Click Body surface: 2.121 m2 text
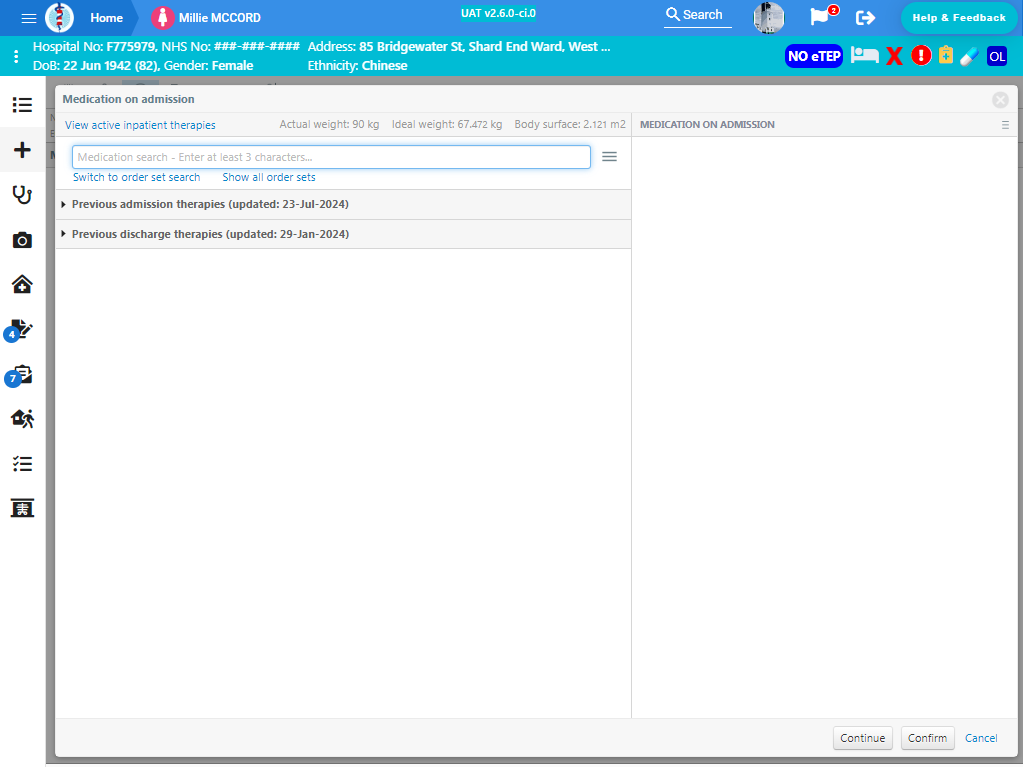 click(570, 125)
